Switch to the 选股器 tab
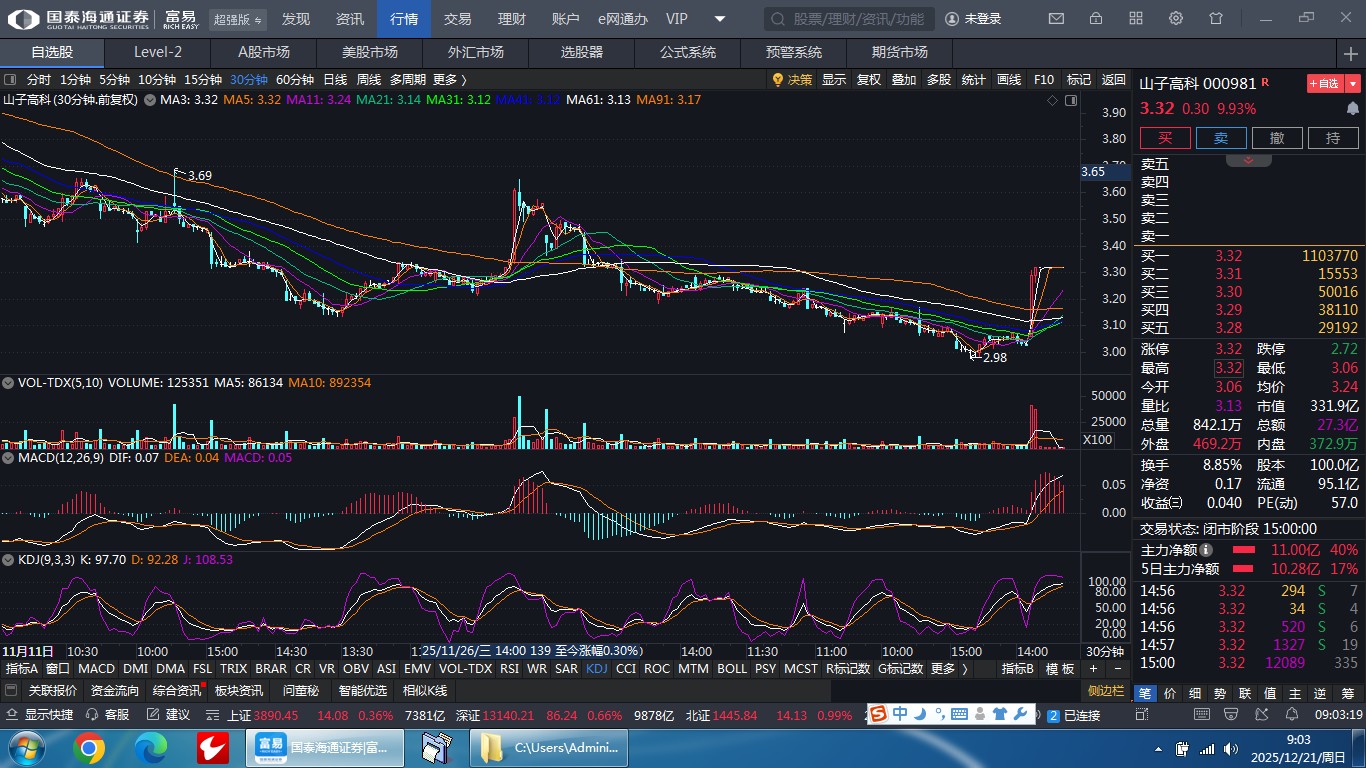 pyautogui.click(x=581, y=52)
